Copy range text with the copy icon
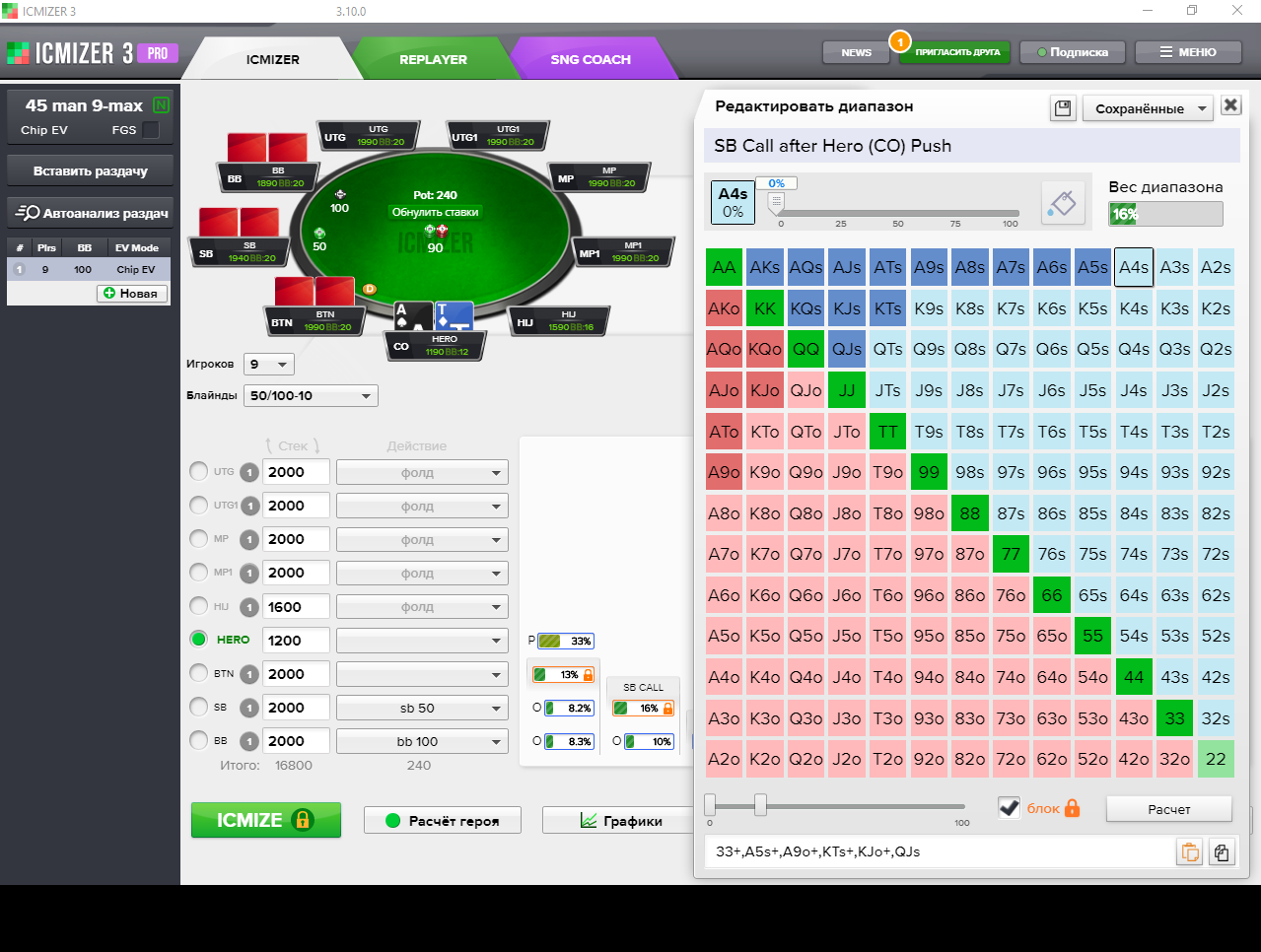This screenshot has width=1261, height=952. 1222,852
